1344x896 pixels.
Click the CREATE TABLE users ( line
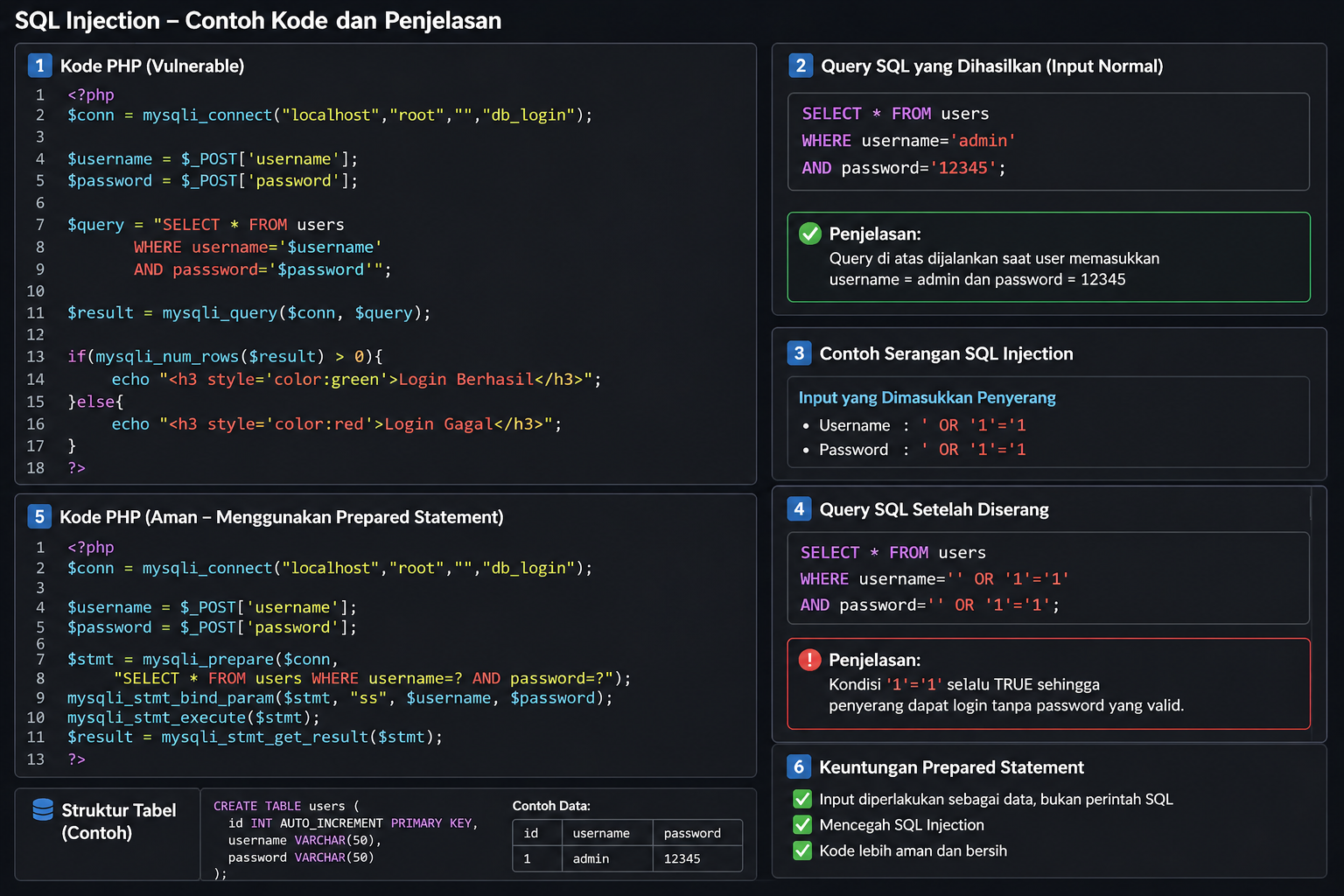click(286, 806)
